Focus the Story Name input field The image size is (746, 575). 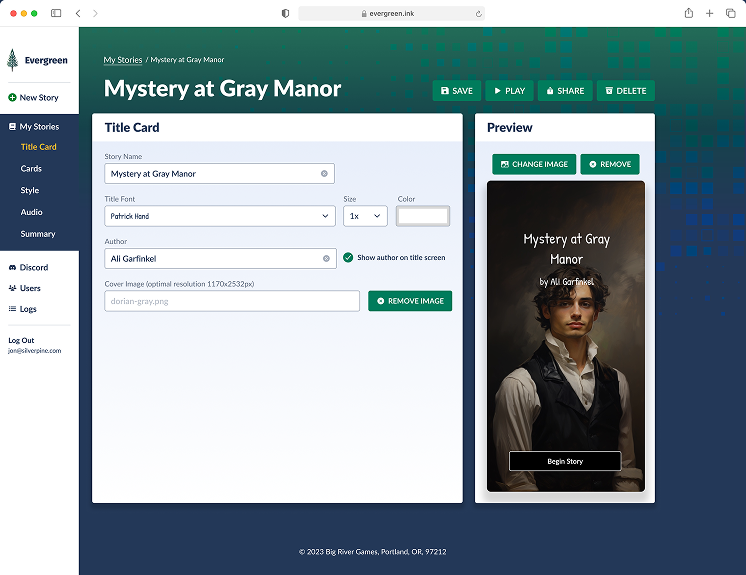coord(220,174)
